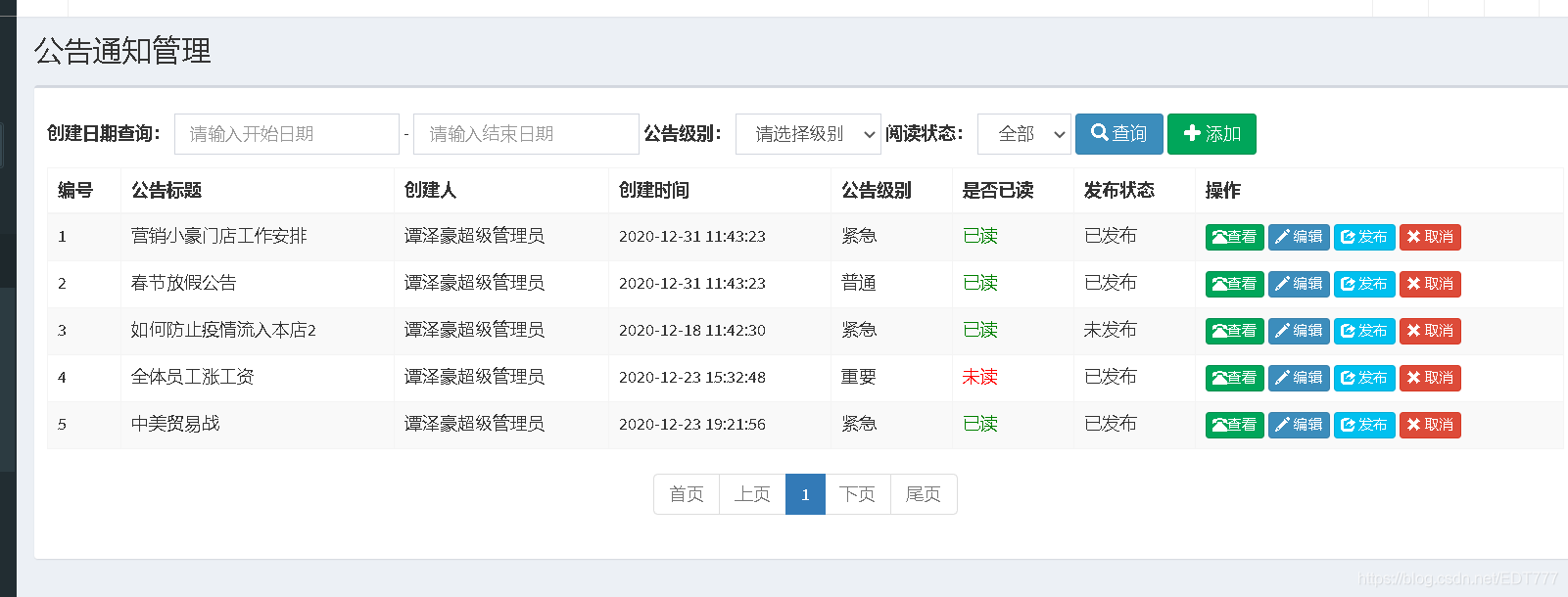This screenshot has height=597, width=1568.
Task: Select title 中美贸易战
Action: [x=175, y=424]
